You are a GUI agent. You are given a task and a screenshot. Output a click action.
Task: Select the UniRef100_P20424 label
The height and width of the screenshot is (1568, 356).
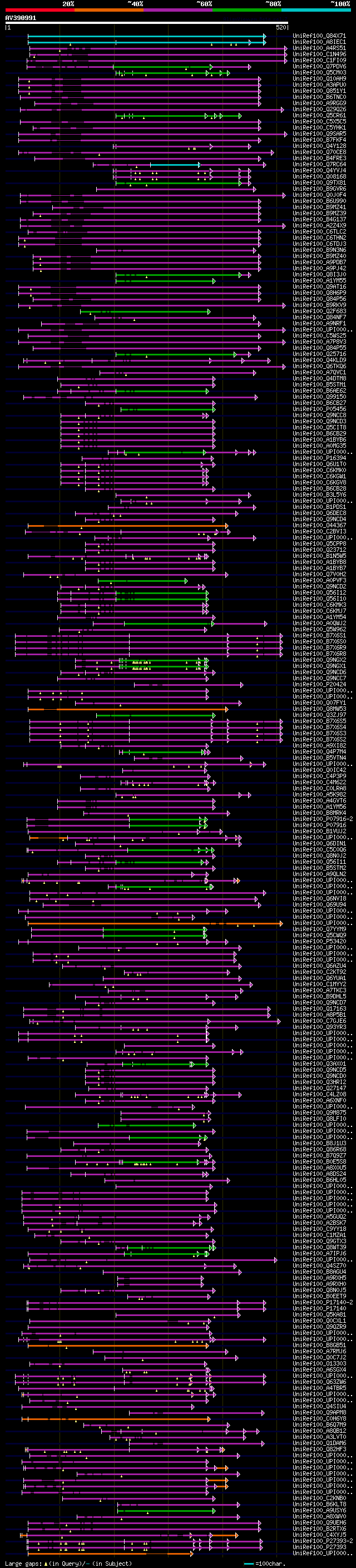319,684
